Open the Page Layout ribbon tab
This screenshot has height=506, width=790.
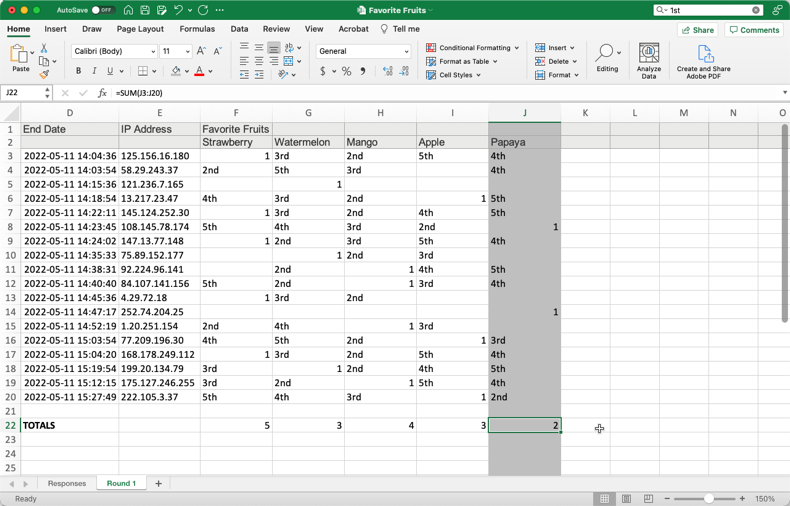140,29
